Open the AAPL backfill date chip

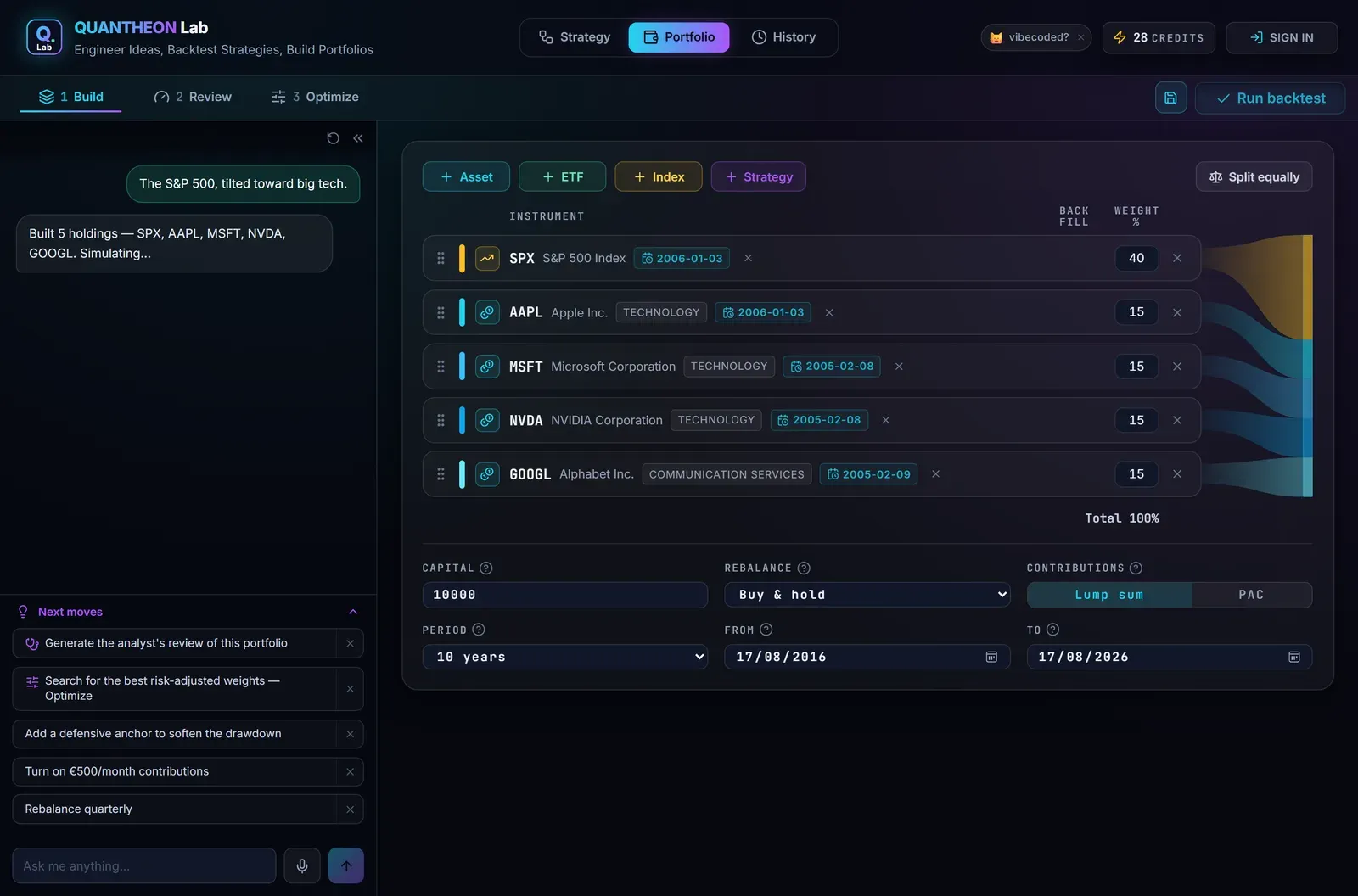click(x=763, y=312)
